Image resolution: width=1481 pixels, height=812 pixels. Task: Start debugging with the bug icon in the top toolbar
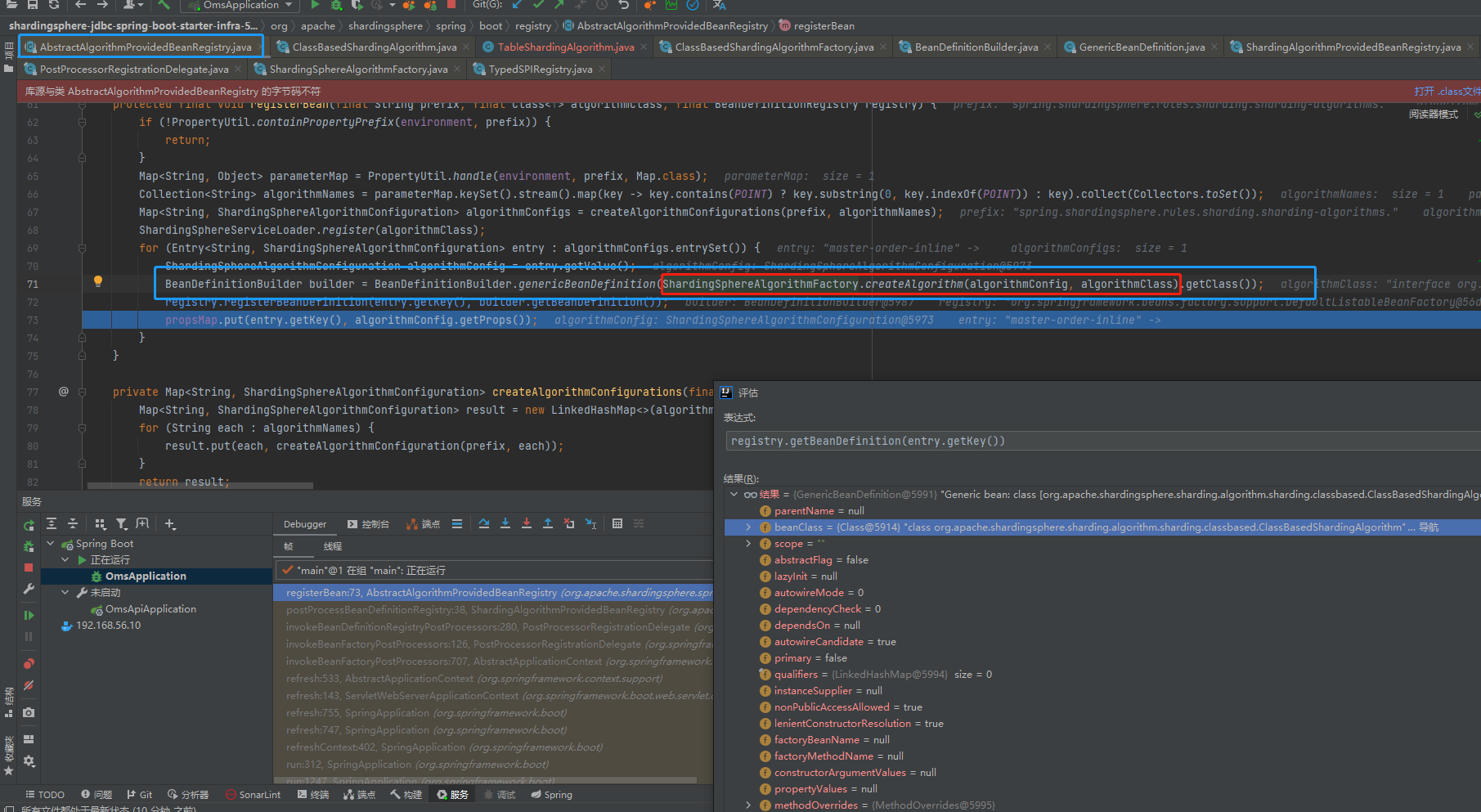pos(335,5)
